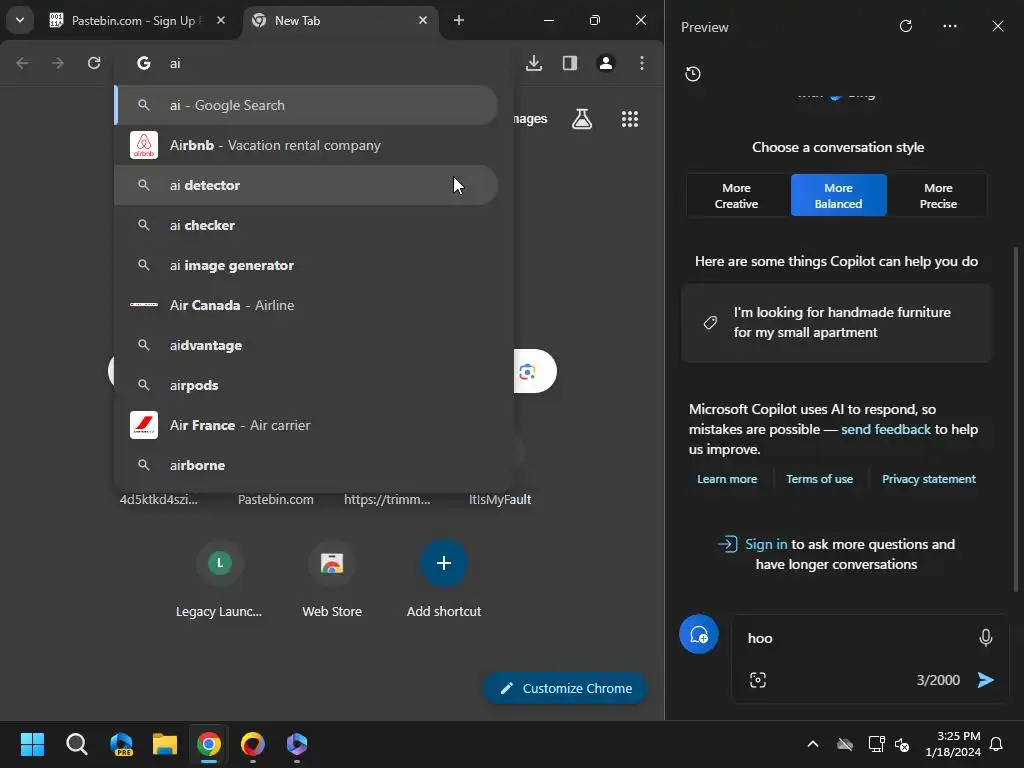Viewport: 1024px width, 768px height.
Task: Select 'ai - Google Search' suggestion
Action: (x=306, y=105)
